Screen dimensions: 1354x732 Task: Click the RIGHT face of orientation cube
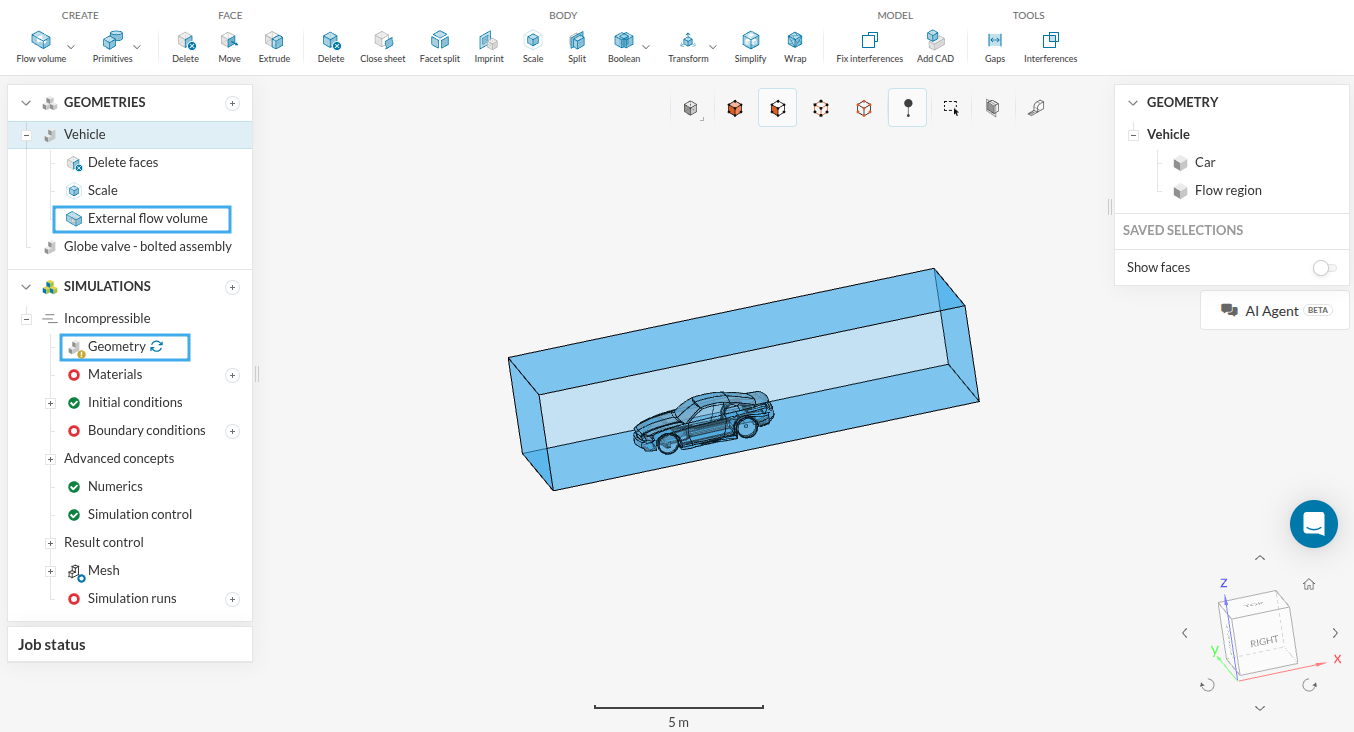click(x=1264, y=640)
